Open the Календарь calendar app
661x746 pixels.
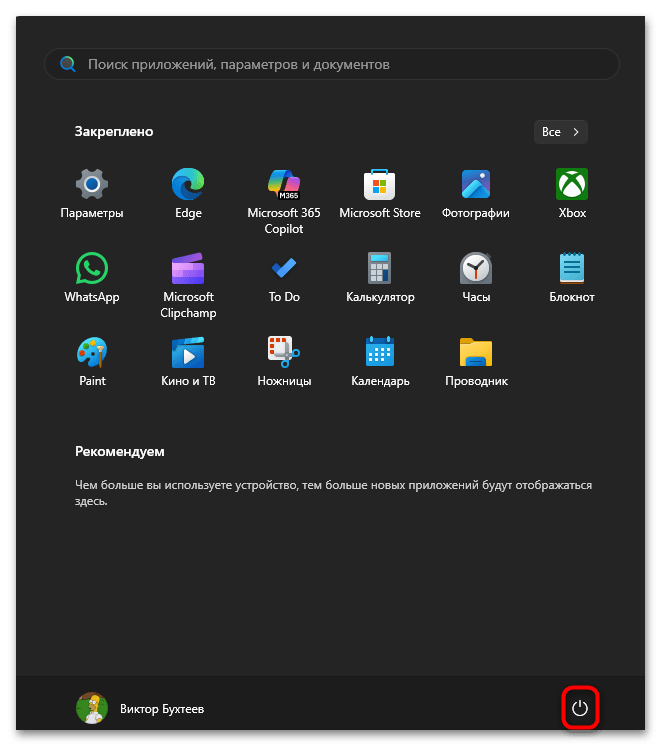pyautogui.click(x=380, y=362)
